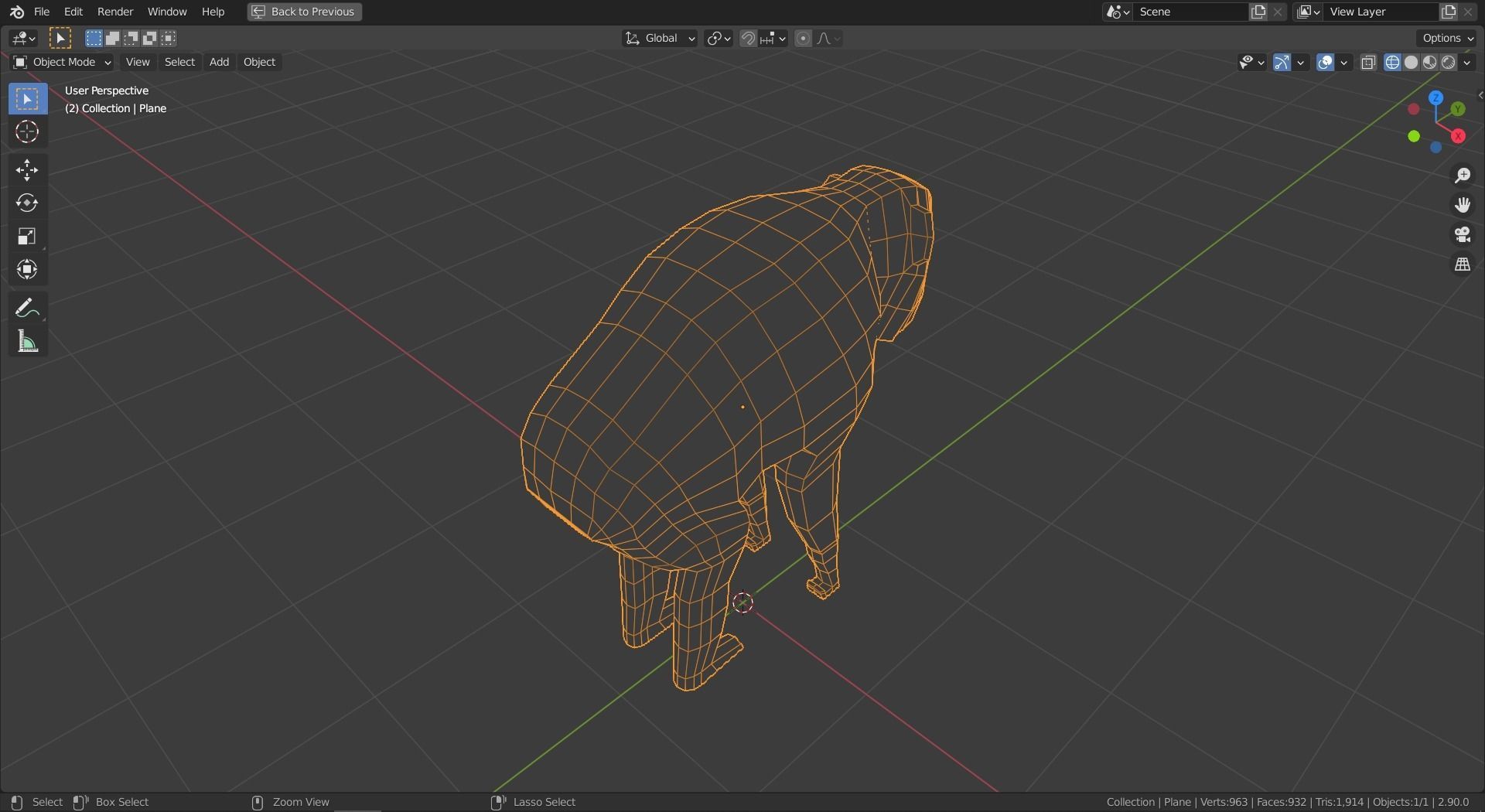The width and height of the screenshot is (1485, 812).
Task: Select the Transform tool
Action: tap(27, 269)
